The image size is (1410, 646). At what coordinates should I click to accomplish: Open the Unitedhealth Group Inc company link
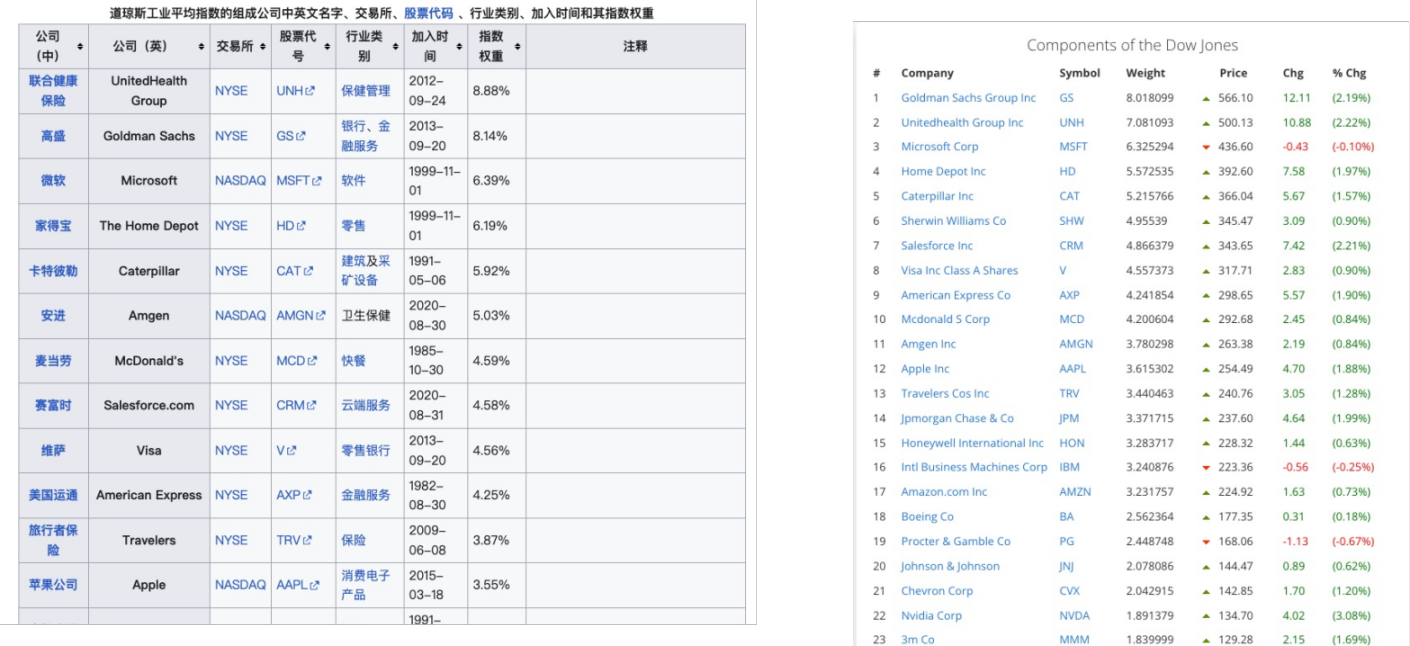pos(961,123)
